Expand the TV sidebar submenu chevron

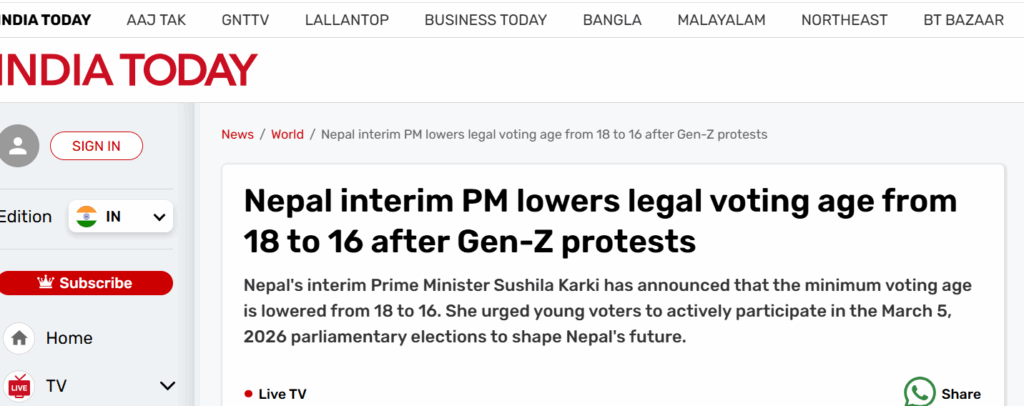pos(167,386)
